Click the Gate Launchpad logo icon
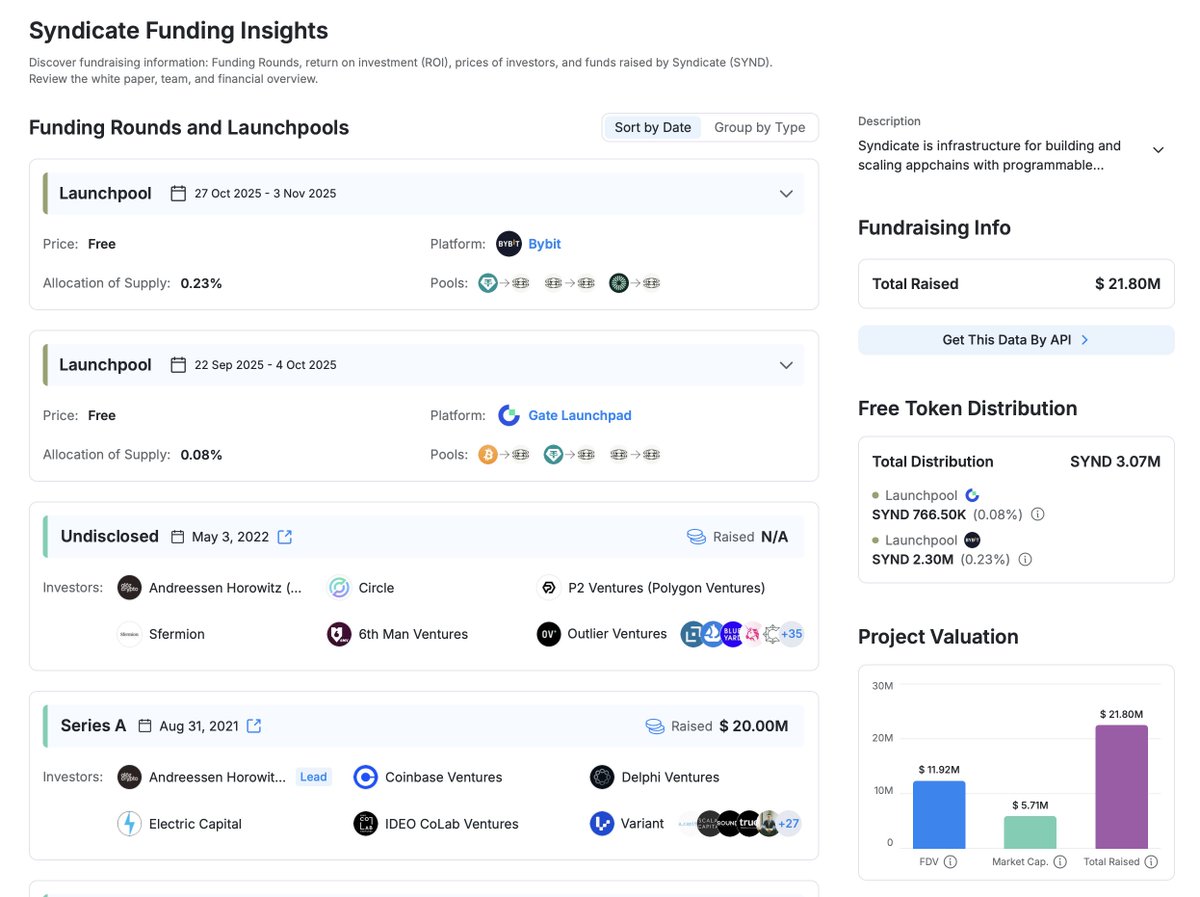1200x897 pixels. [x=509, y=416]
